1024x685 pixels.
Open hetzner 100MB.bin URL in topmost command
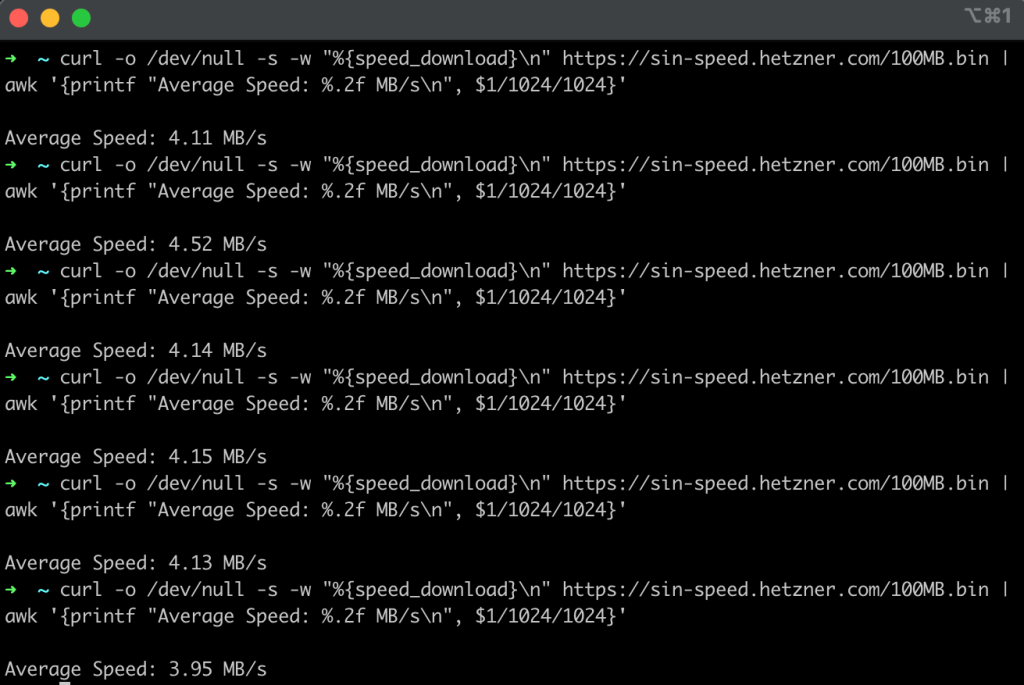(x=775, y=59)
